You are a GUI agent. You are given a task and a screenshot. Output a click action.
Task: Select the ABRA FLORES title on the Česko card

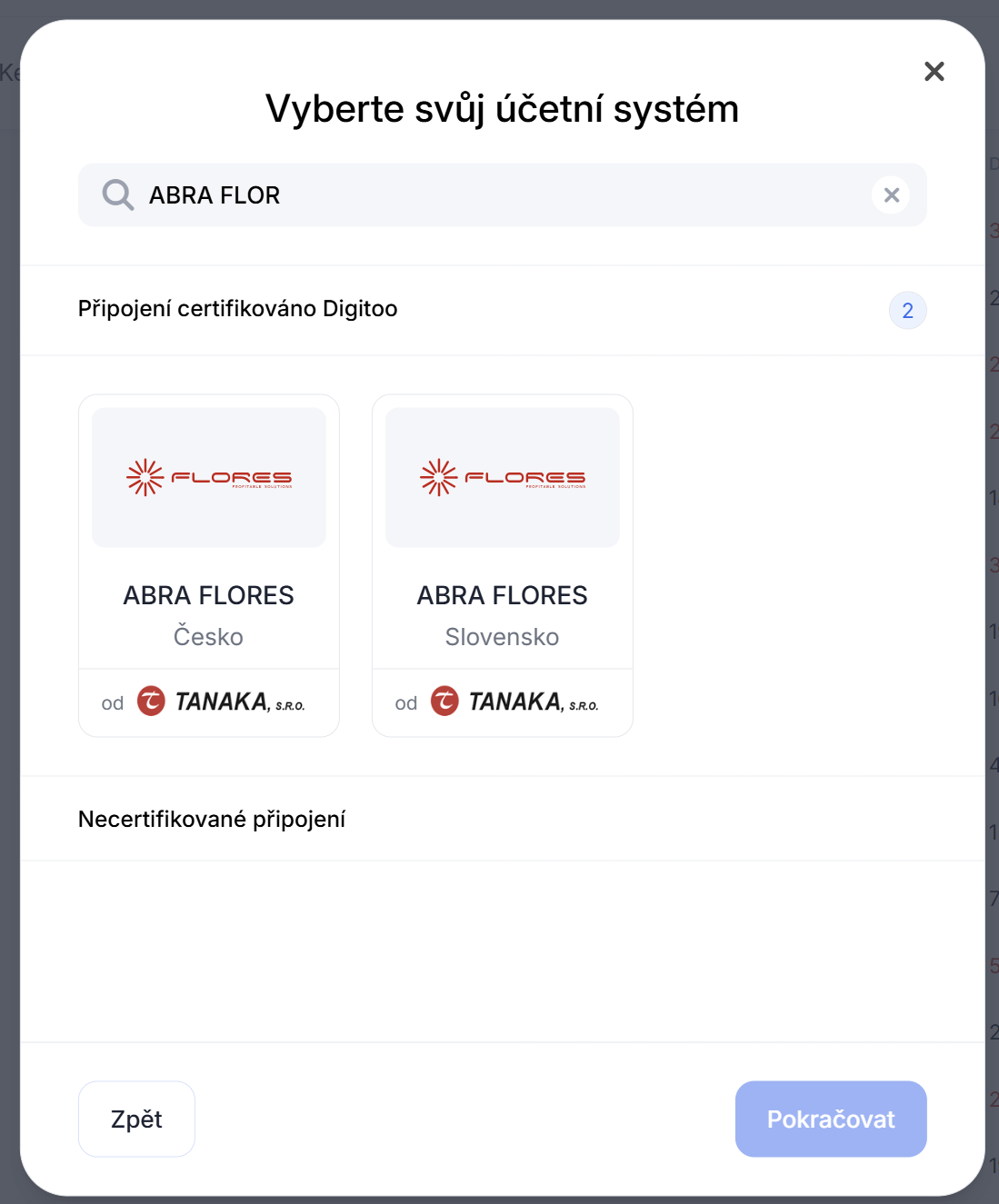[209, 595]
